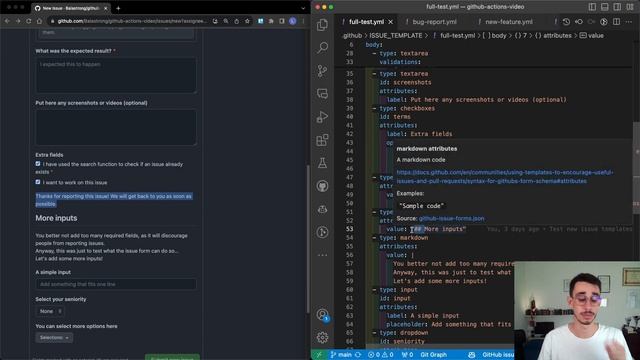Click 'attributes' in the editor breadcrumb
640x360 pixels.
pyautogui.click(x=557, y=36)
